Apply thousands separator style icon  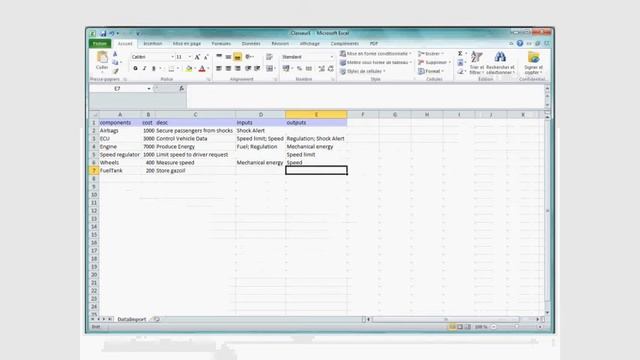point(309,69)
